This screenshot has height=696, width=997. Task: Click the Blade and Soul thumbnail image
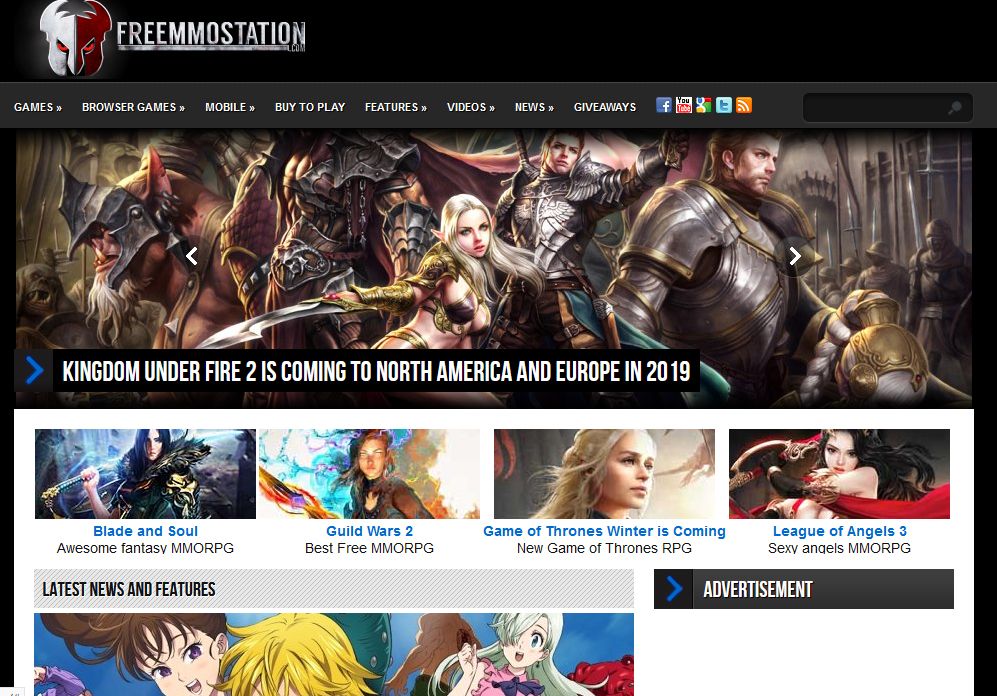(145, 474)
